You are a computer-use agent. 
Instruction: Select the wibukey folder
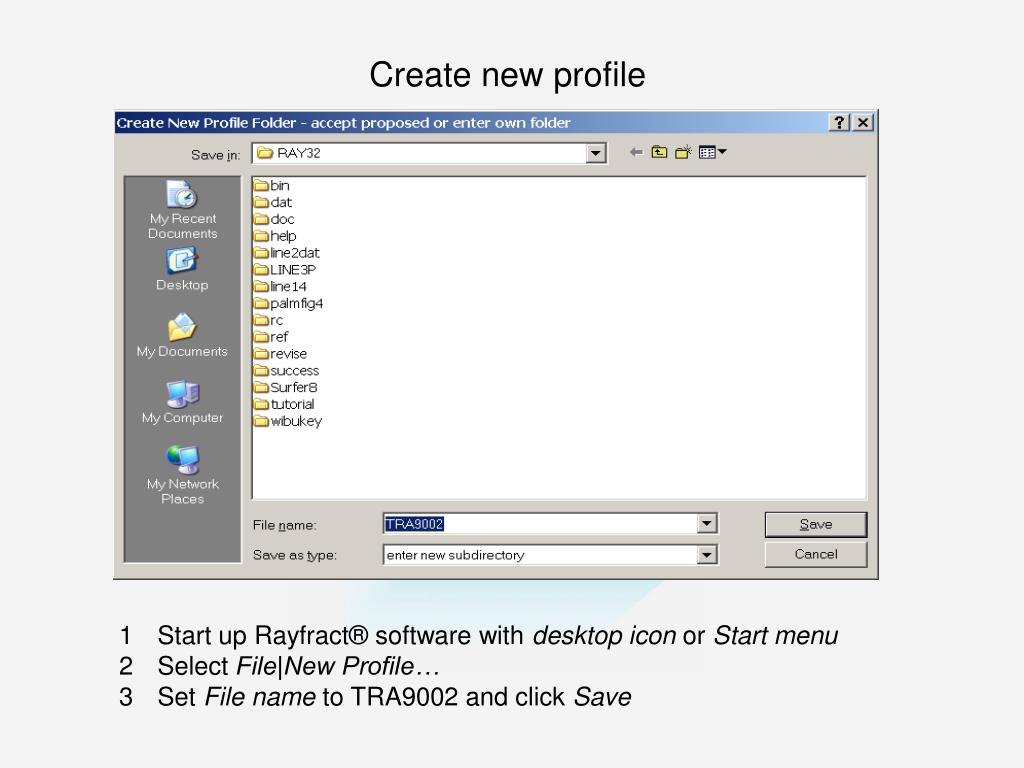pos(288,421)
